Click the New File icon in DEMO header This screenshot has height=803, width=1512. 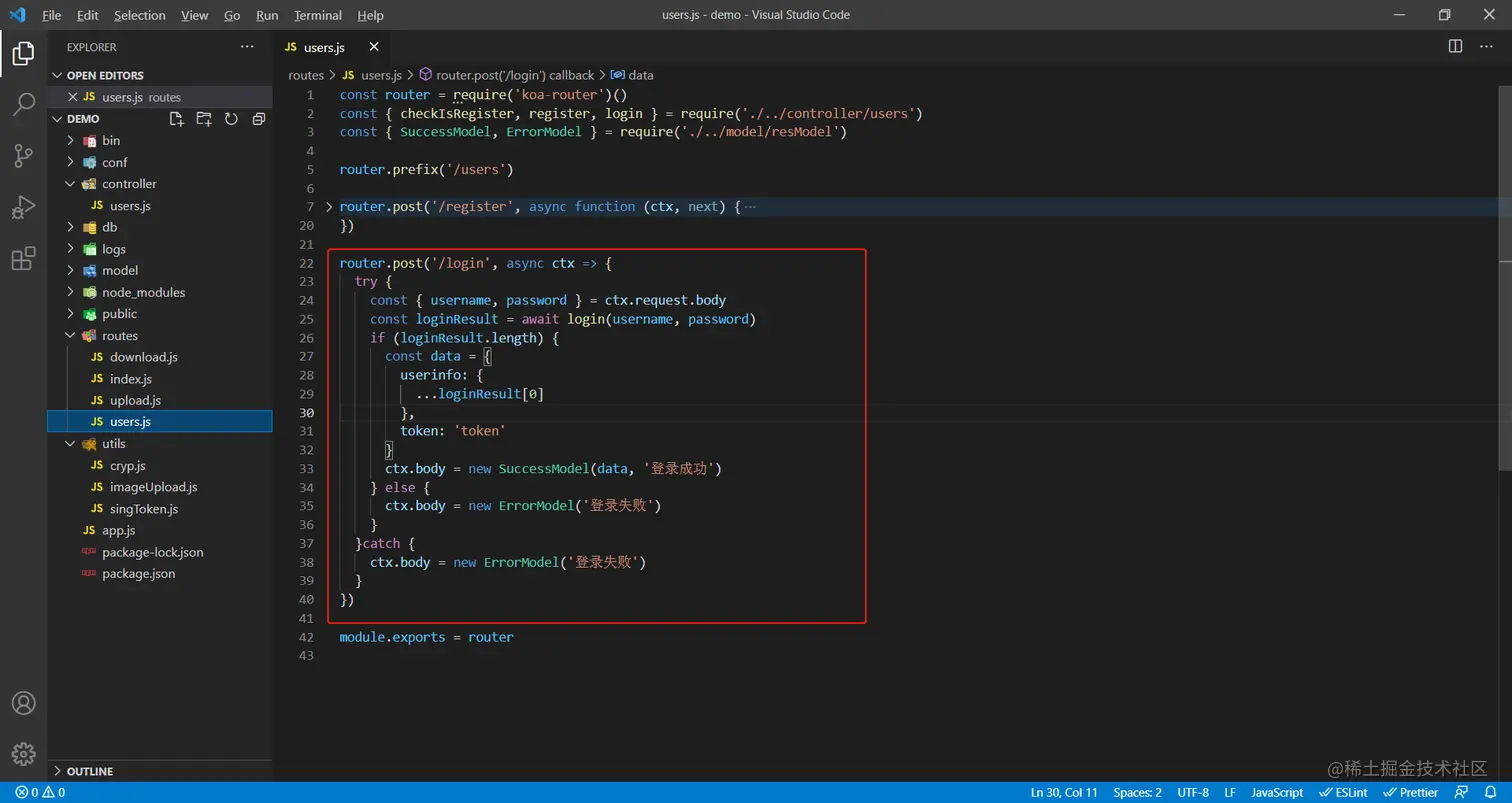click(177, 119)
